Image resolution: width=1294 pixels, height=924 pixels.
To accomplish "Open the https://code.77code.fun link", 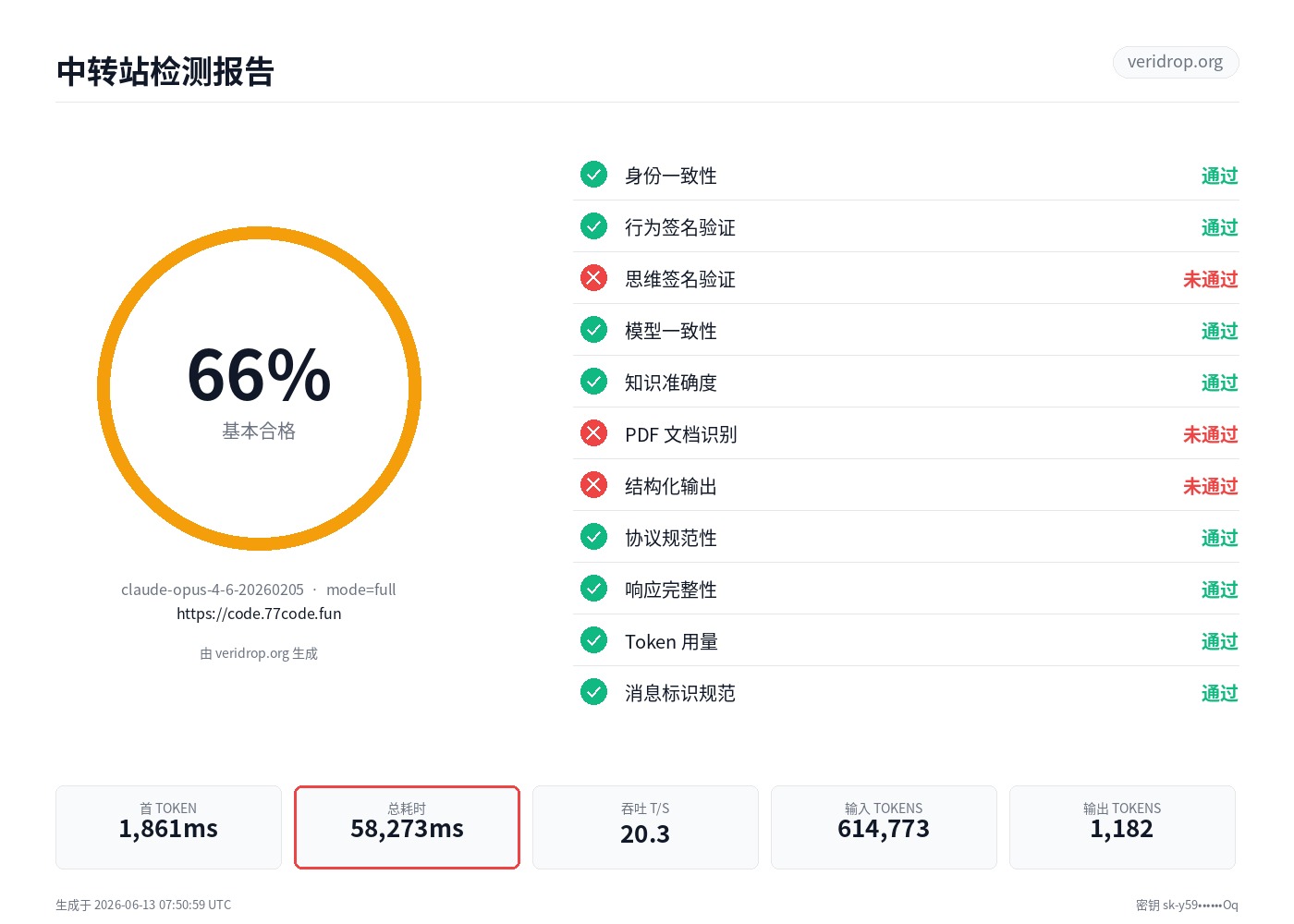I will tap(259, 614).
